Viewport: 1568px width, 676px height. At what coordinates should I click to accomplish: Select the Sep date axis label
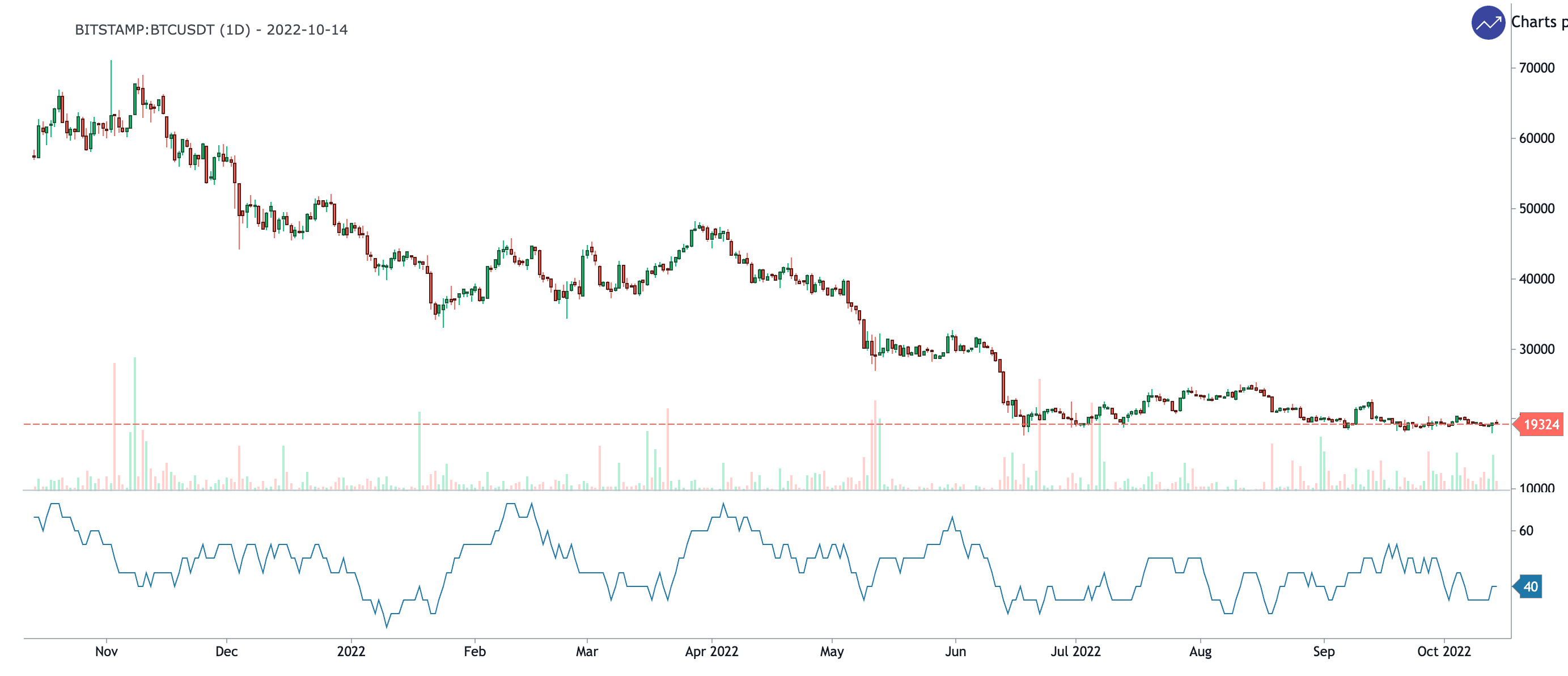[x=1323, y=651]
